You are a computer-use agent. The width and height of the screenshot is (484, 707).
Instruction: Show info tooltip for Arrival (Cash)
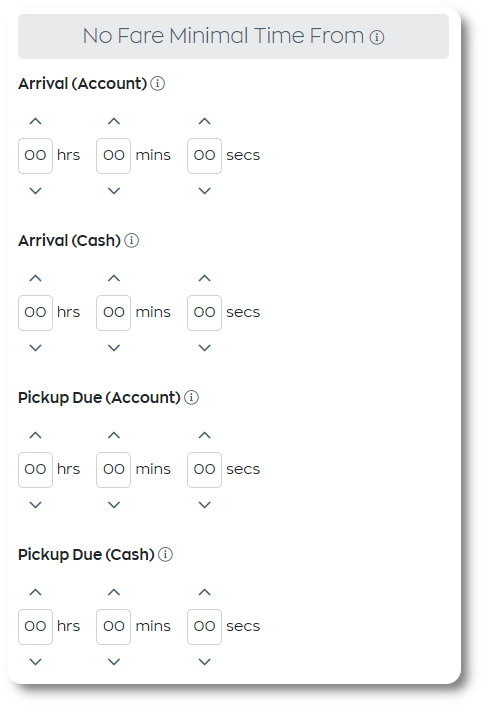click(x=131, y=240)
